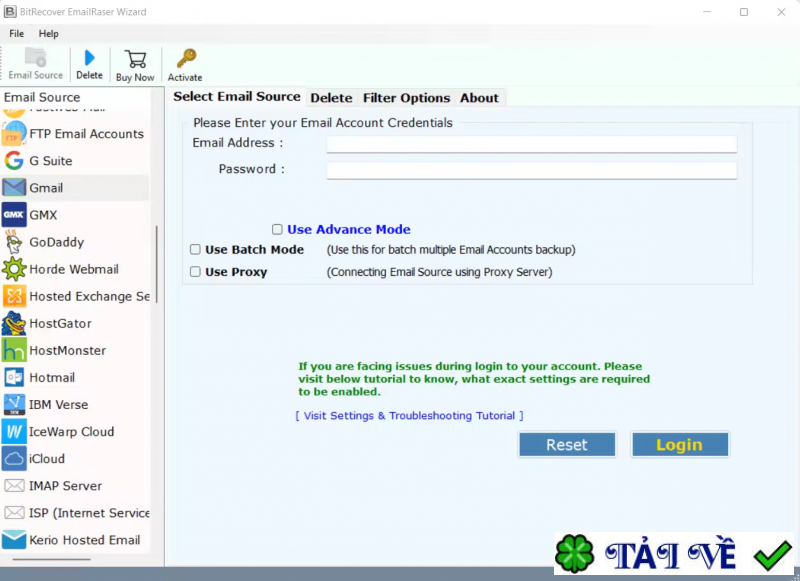The image size is (800, 581).
Task: Switch to Select Email Source tab
Action: pyautogui.click(x=237, y=96)
